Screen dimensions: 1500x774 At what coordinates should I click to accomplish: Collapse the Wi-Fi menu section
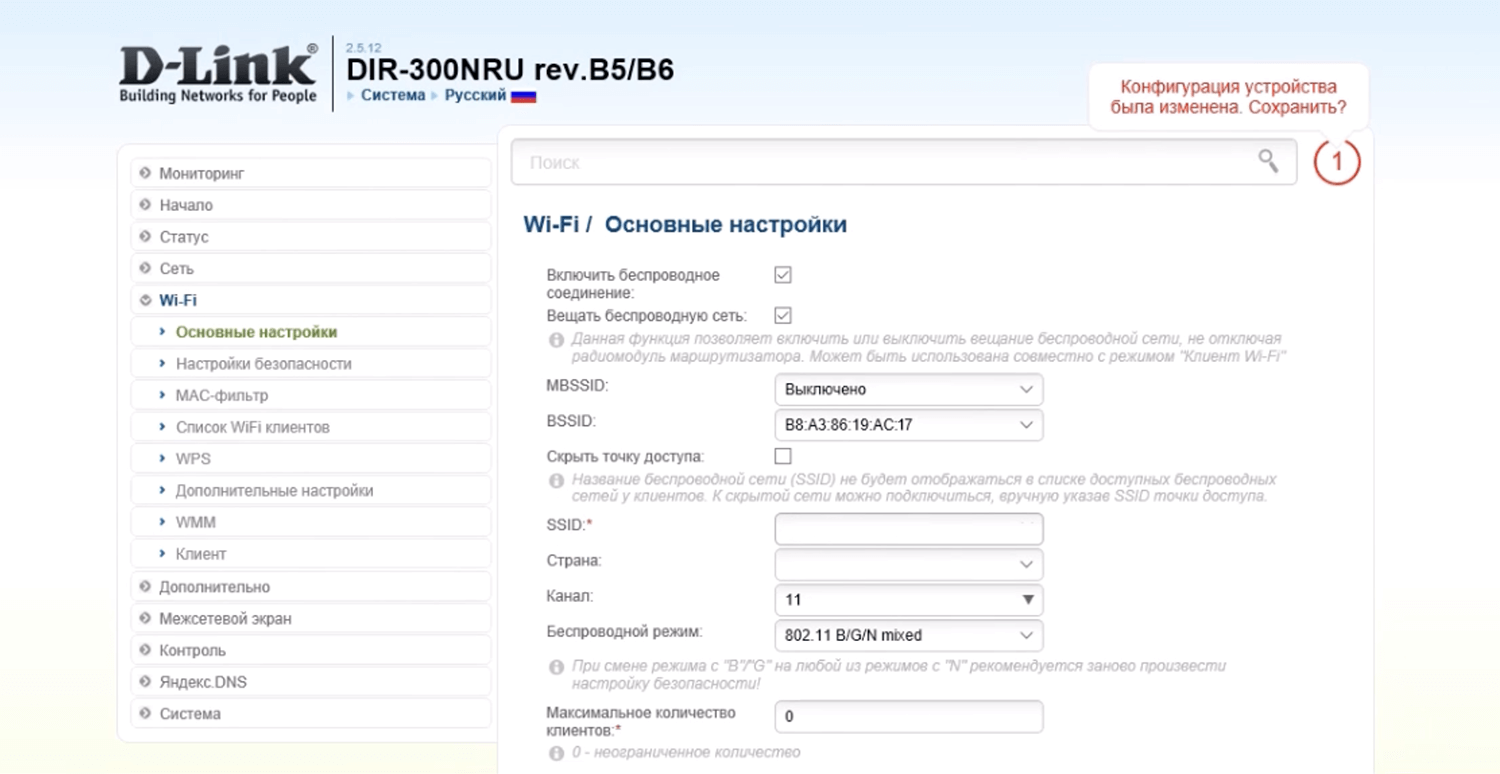pyautogui.click(x=178, y=300)
